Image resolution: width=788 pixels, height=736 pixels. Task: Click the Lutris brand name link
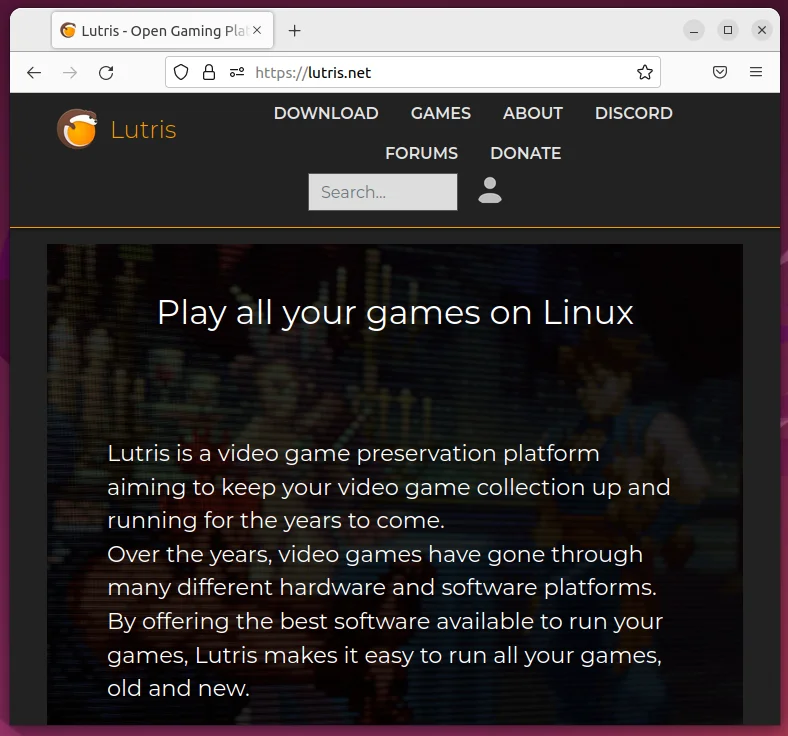click(x=144, y=130)
